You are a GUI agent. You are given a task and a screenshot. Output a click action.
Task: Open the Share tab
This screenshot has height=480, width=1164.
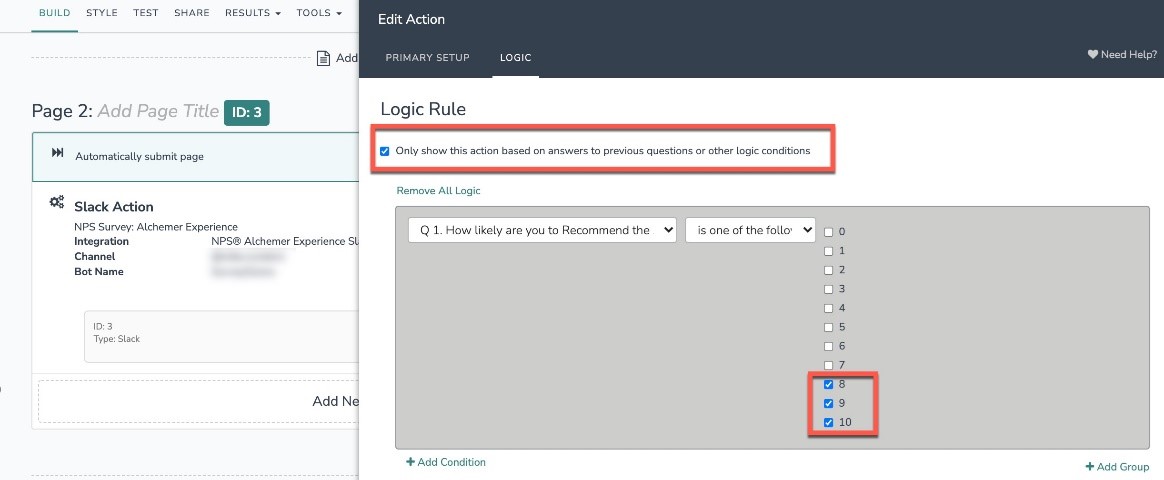tap(191, 13)
